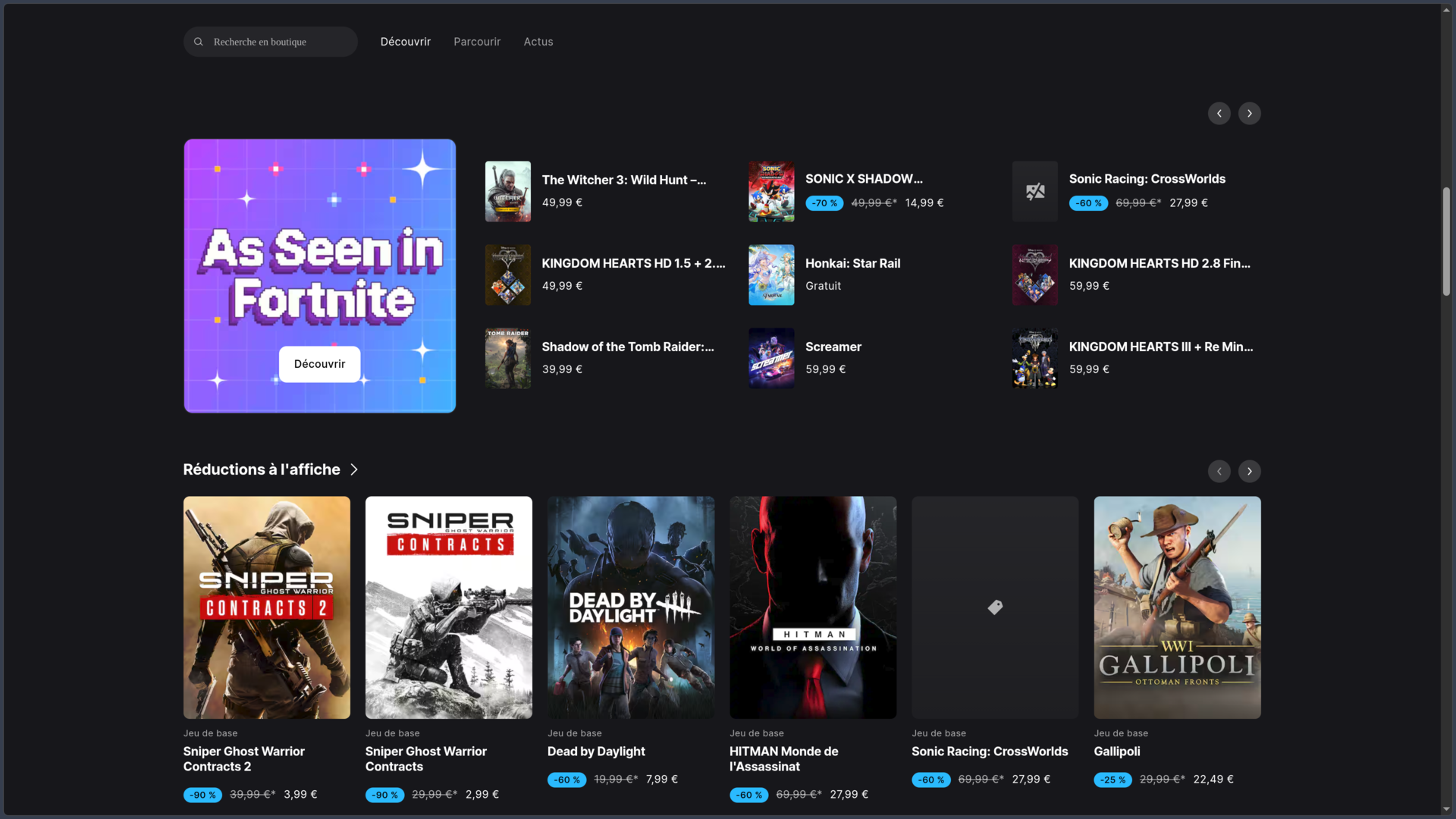The width and height of the screenshot is (1456, 819).
Task: Click Dead by Daylight -60 % badge
Action: pos(566,780)
